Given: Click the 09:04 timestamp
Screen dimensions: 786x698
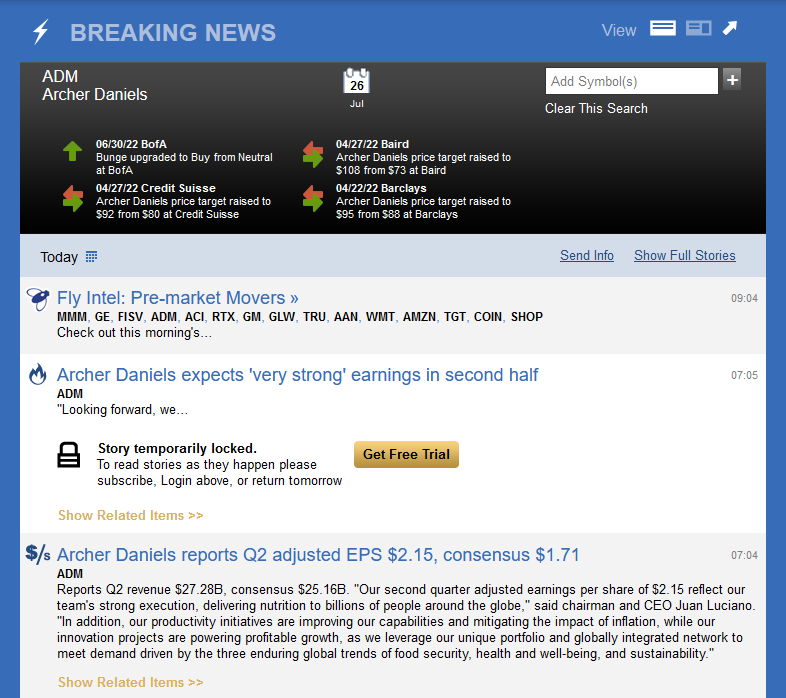Looking at the screenshot, I should [x=744, y=298].
